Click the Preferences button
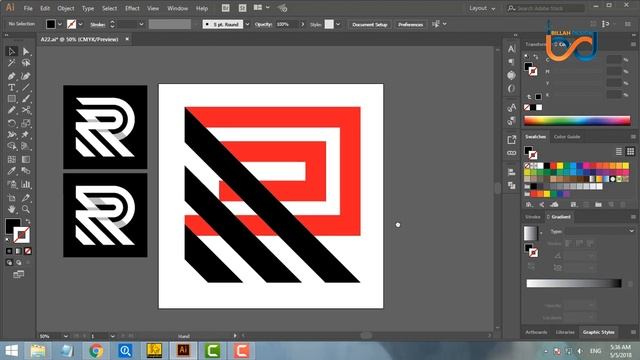 [x=411, y=24]
